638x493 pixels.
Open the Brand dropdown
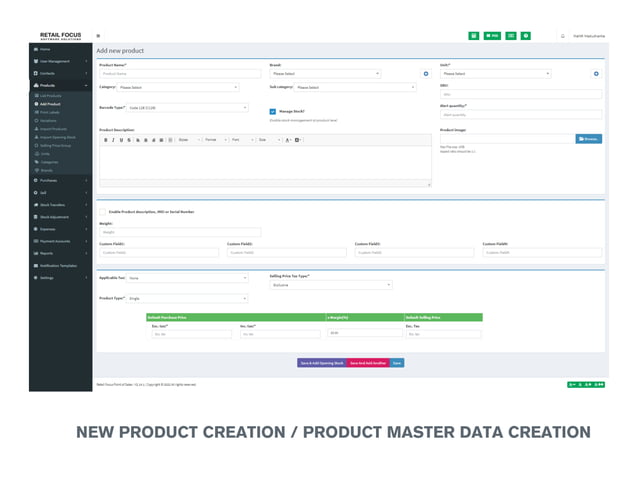(x=325, y=74)
